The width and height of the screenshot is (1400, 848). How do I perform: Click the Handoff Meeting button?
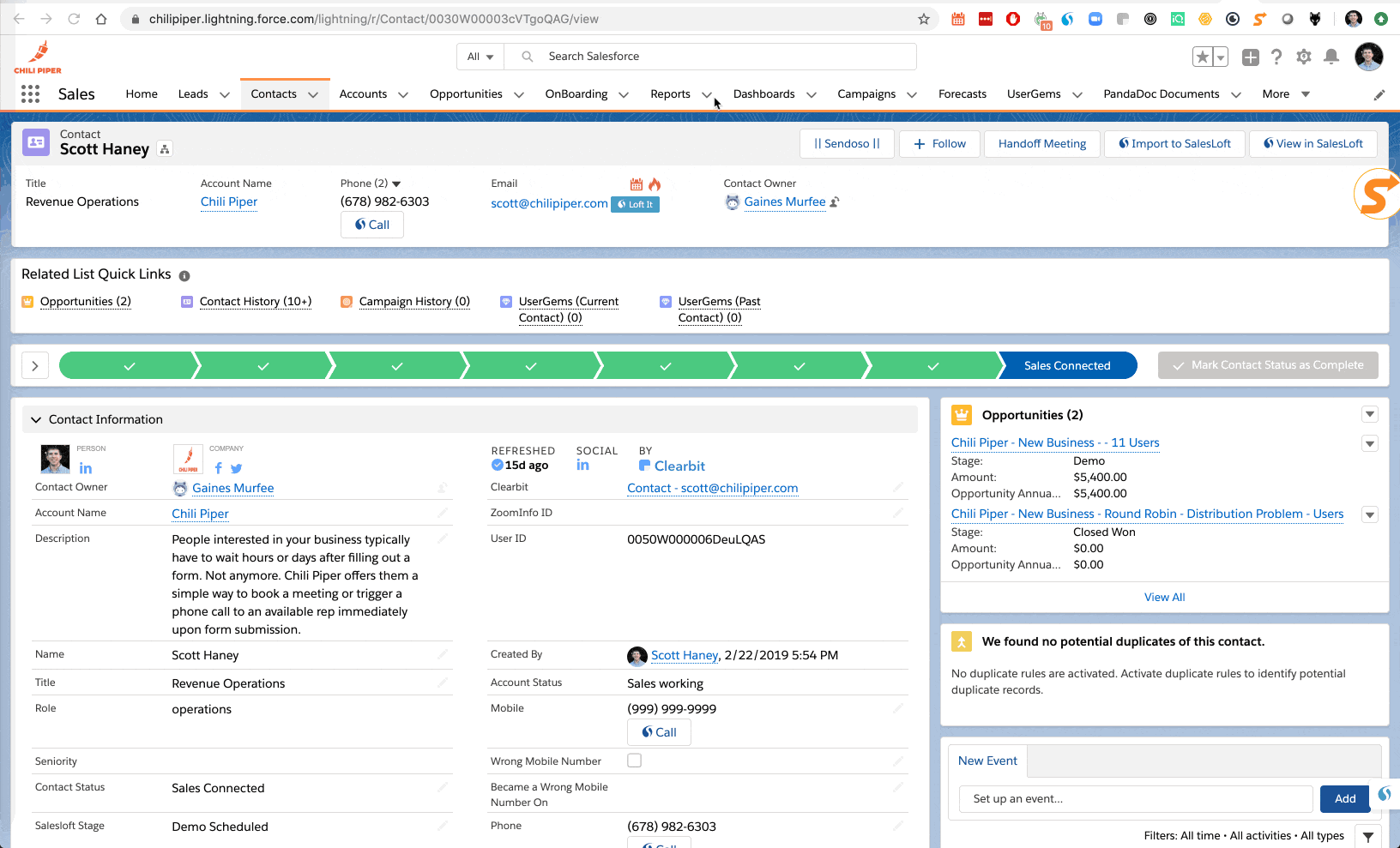(x=1042, y=144)
